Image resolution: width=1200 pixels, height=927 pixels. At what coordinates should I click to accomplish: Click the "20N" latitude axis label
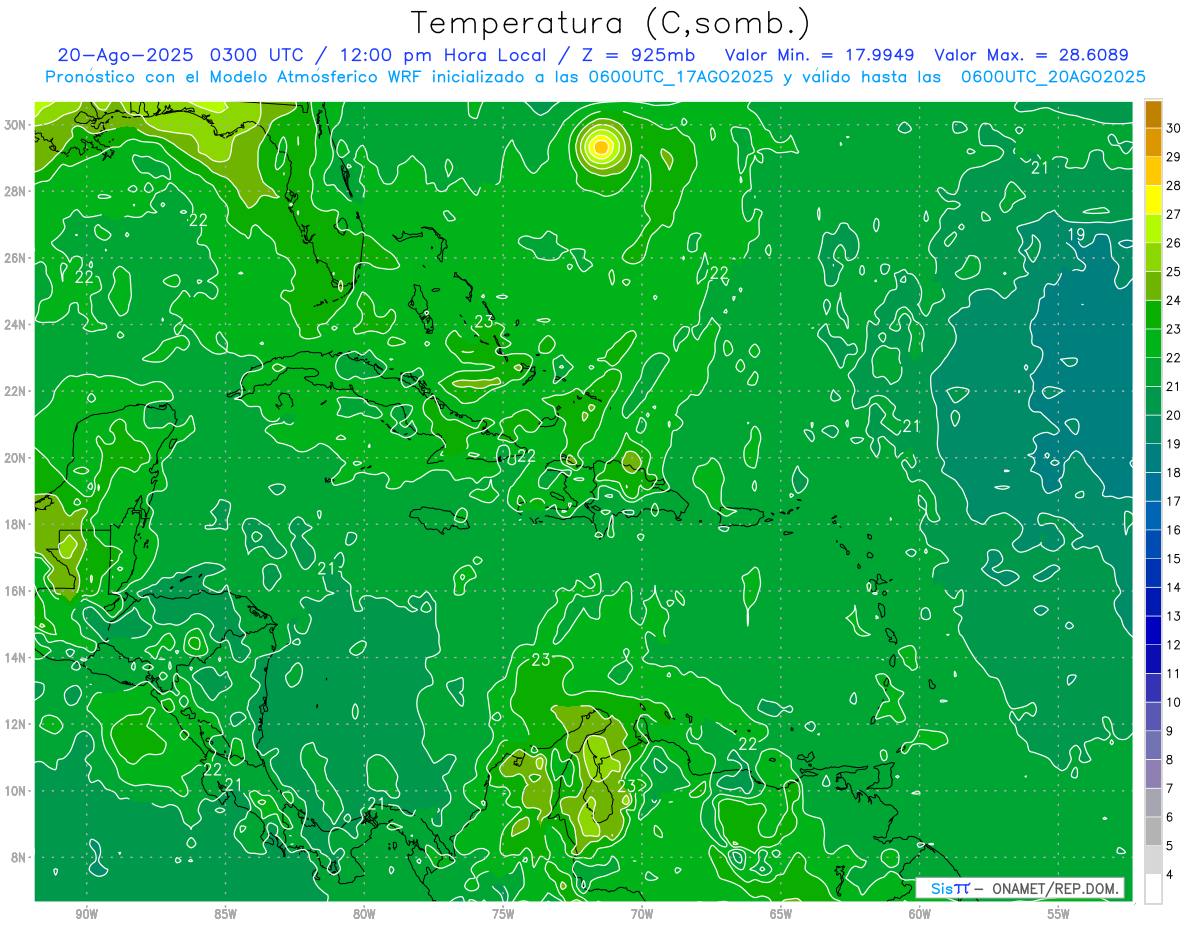point(15,458)
